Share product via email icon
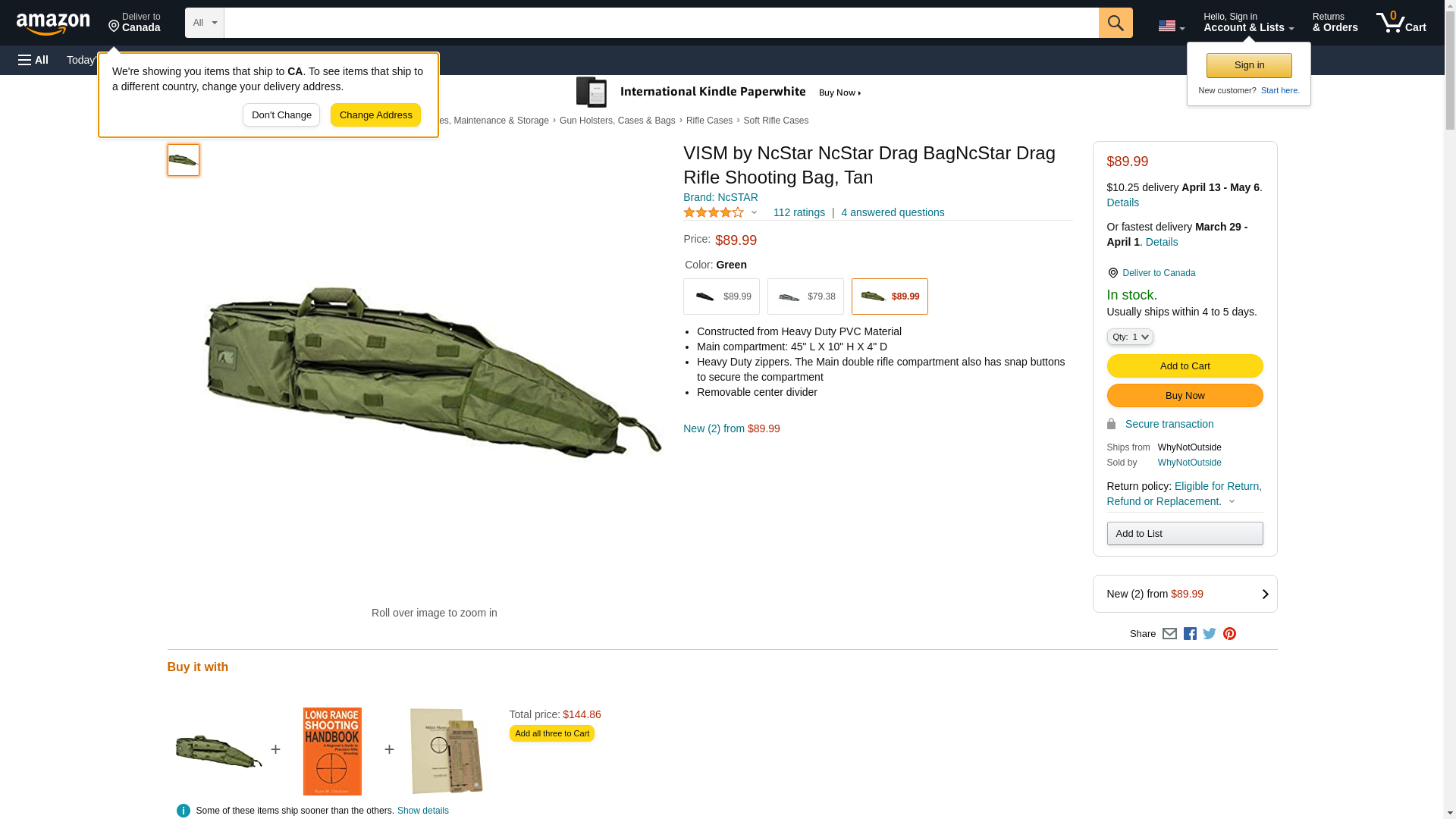Viewport: 1456px width, 819px height. coord(1169,634)
